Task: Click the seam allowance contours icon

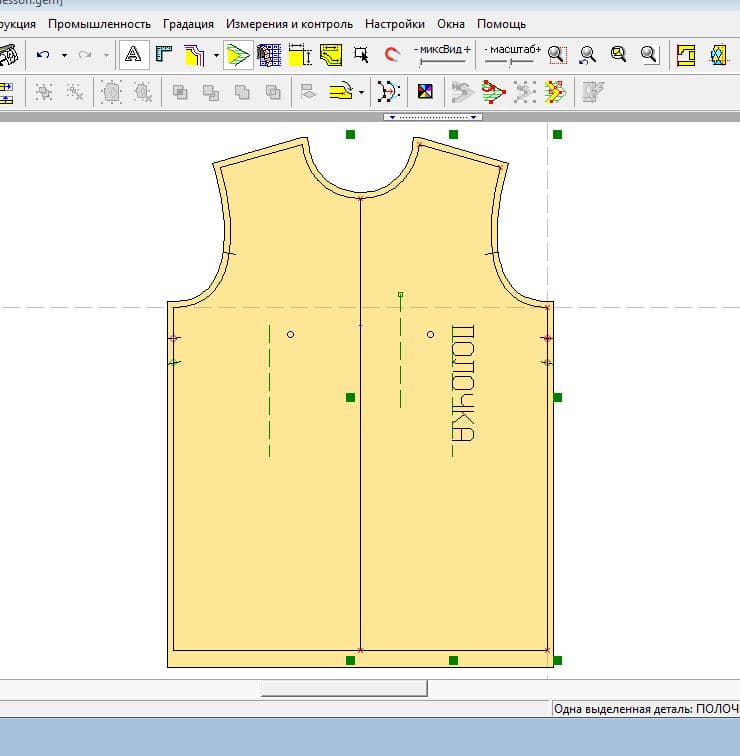Action: pos(195,55)
